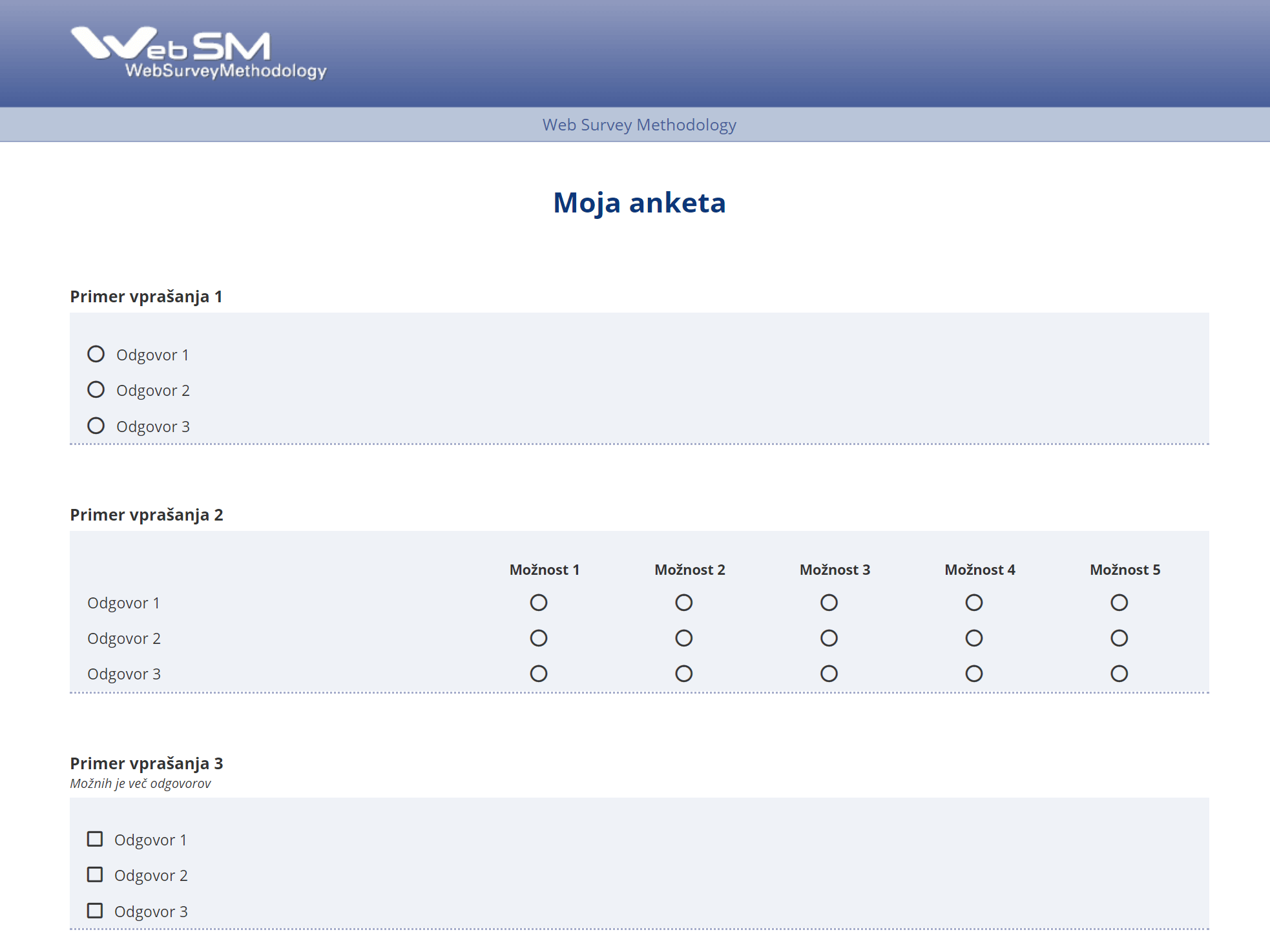Choose Možnost 3 for Odgovor 3 row
The image size is (1270, 952).
click(829, 674)
